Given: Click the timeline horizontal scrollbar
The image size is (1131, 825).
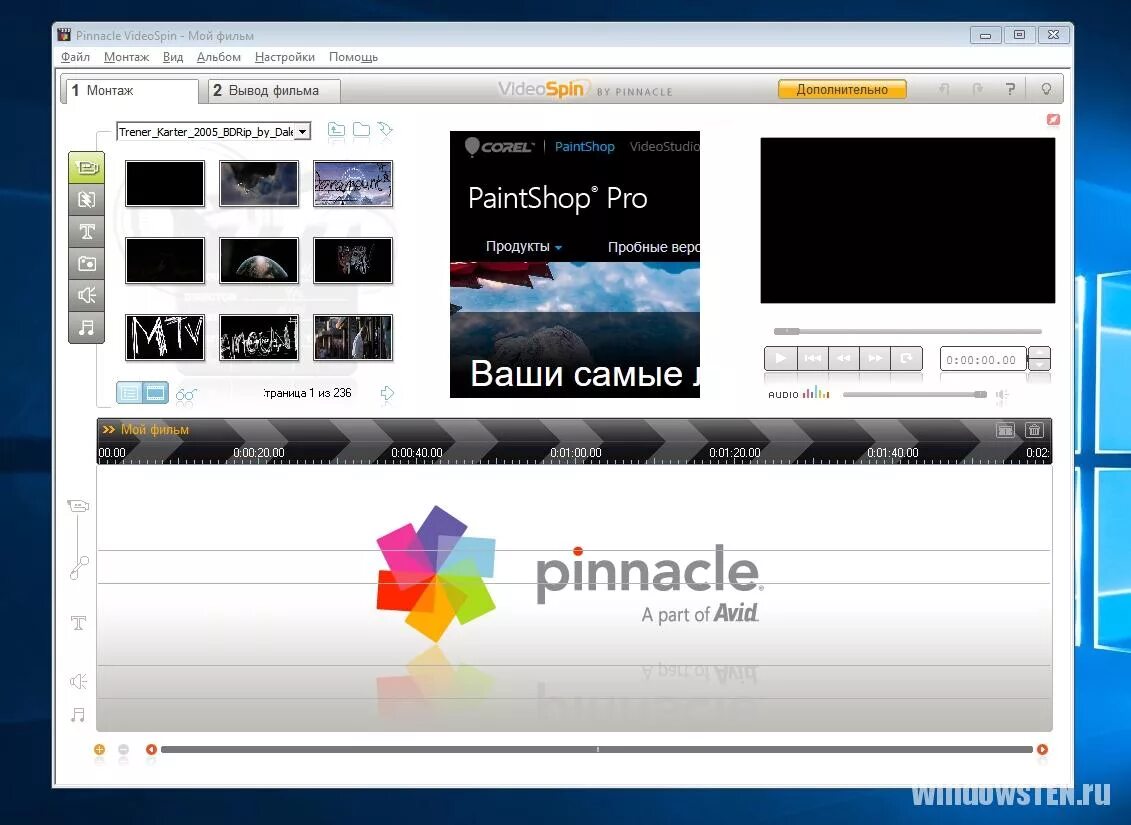Looking at the screenshot, I should (x=597, y=749).
